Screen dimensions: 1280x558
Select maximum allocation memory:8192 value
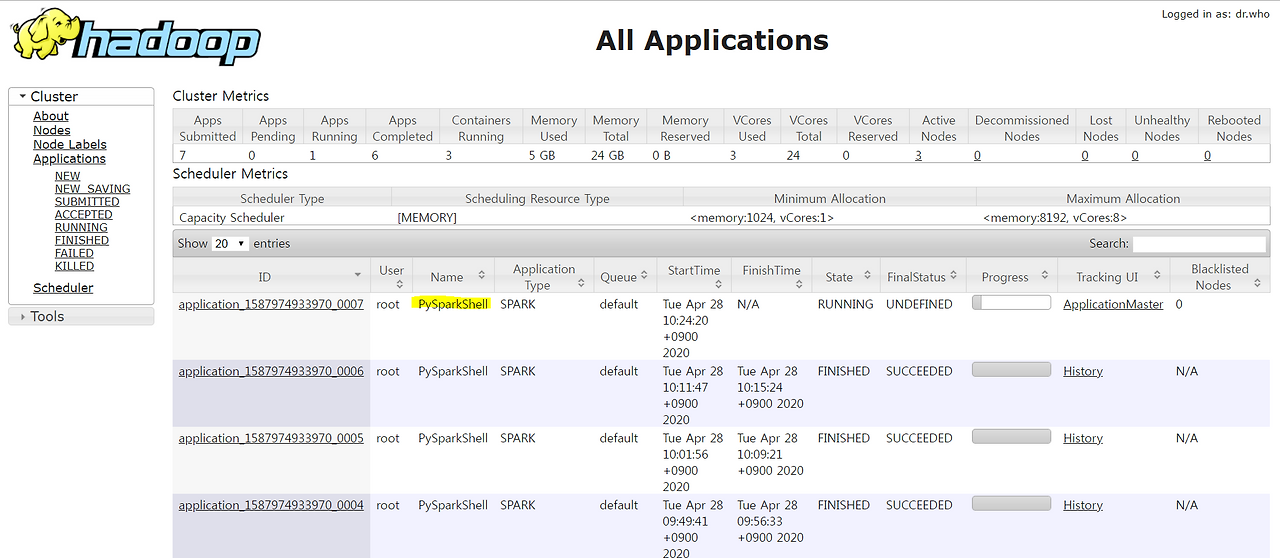click(1055, 217)
